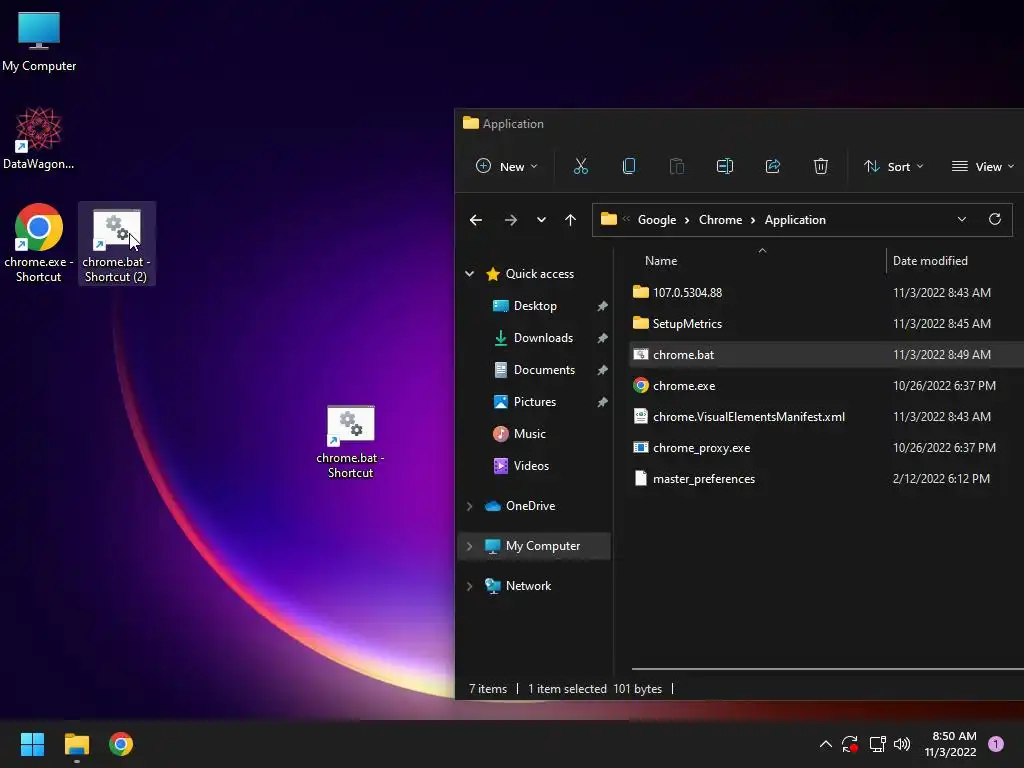
Task: Click Chrome in the breadcrumb path
Action: pos(720,220)
